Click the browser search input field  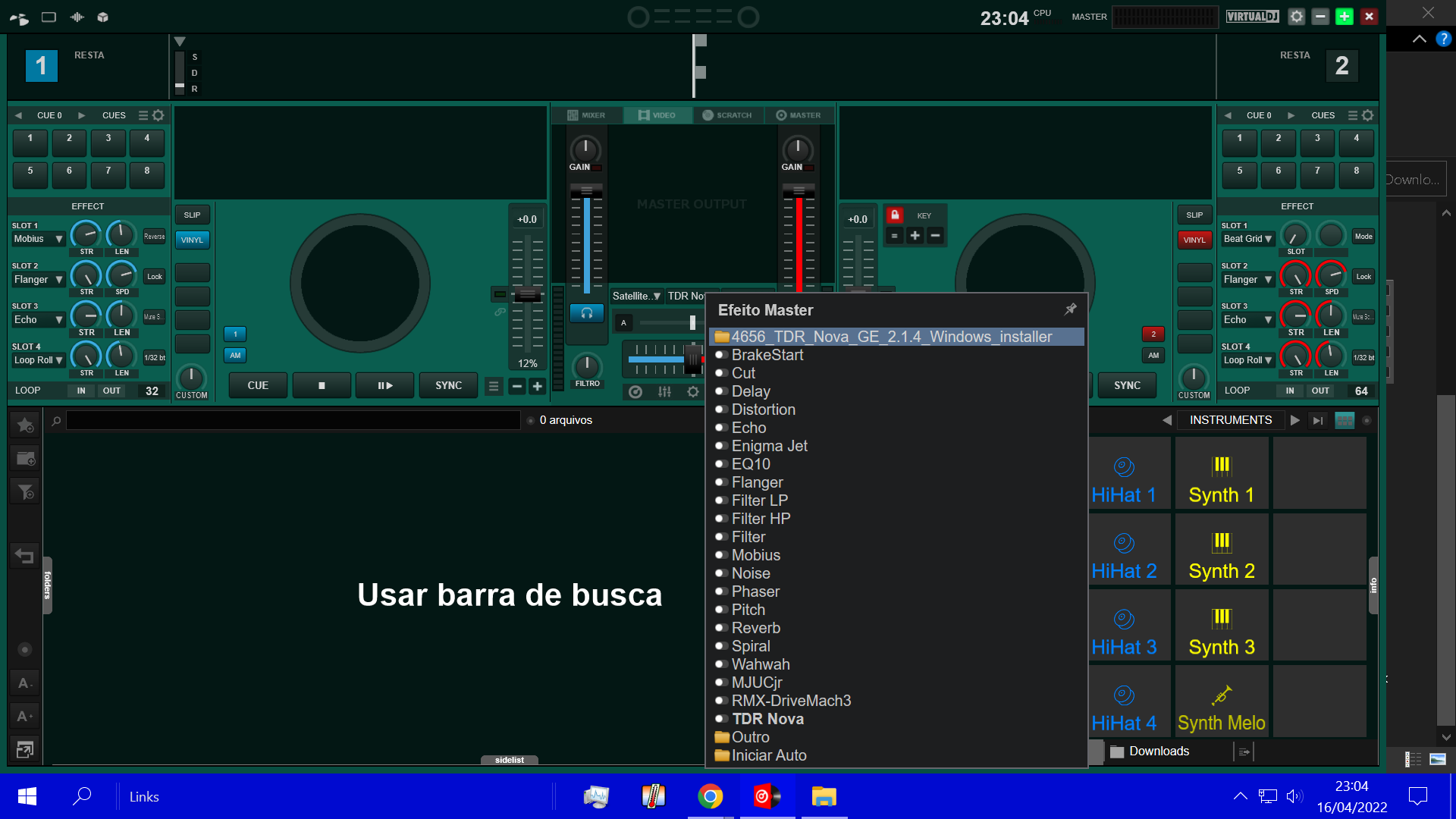293,420
